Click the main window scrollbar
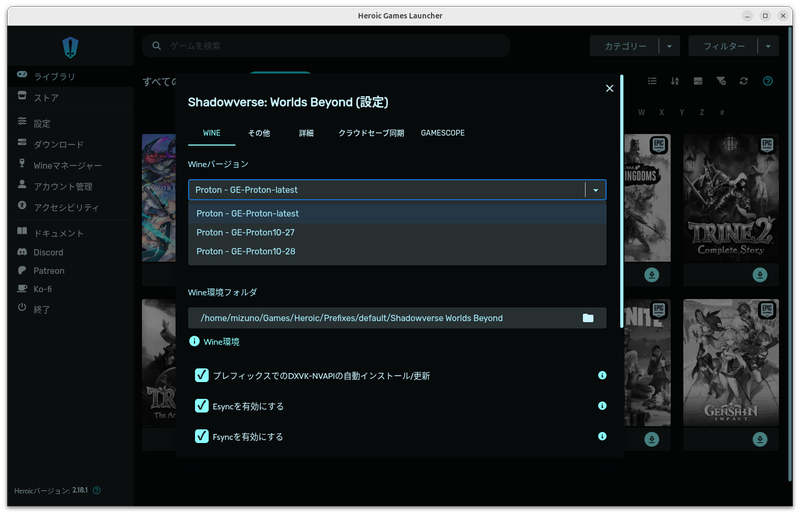The image size is (800, 515). (790, 253)
